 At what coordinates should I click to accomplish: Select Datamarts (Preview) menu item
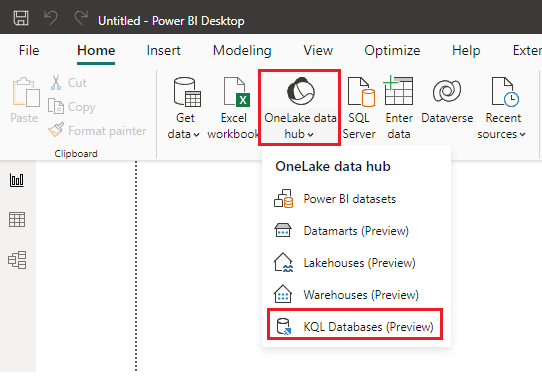pyautogui.click(x=356, y=231)
